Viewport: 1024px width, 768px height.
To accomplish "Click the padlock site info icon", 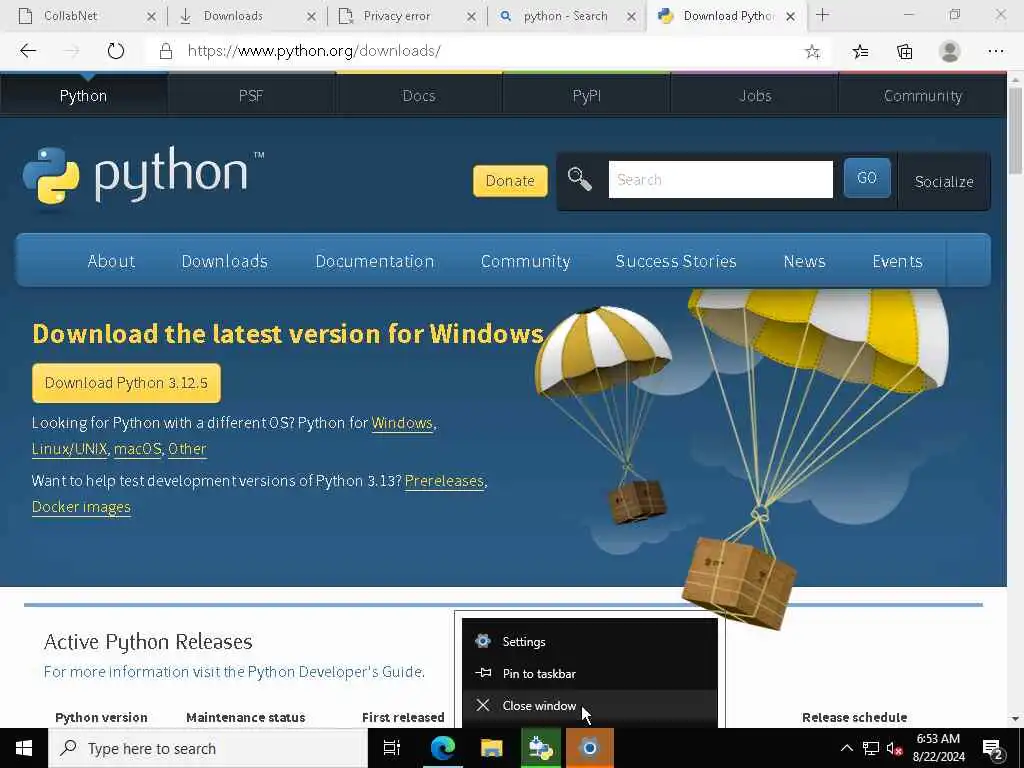I will point(166,51).
